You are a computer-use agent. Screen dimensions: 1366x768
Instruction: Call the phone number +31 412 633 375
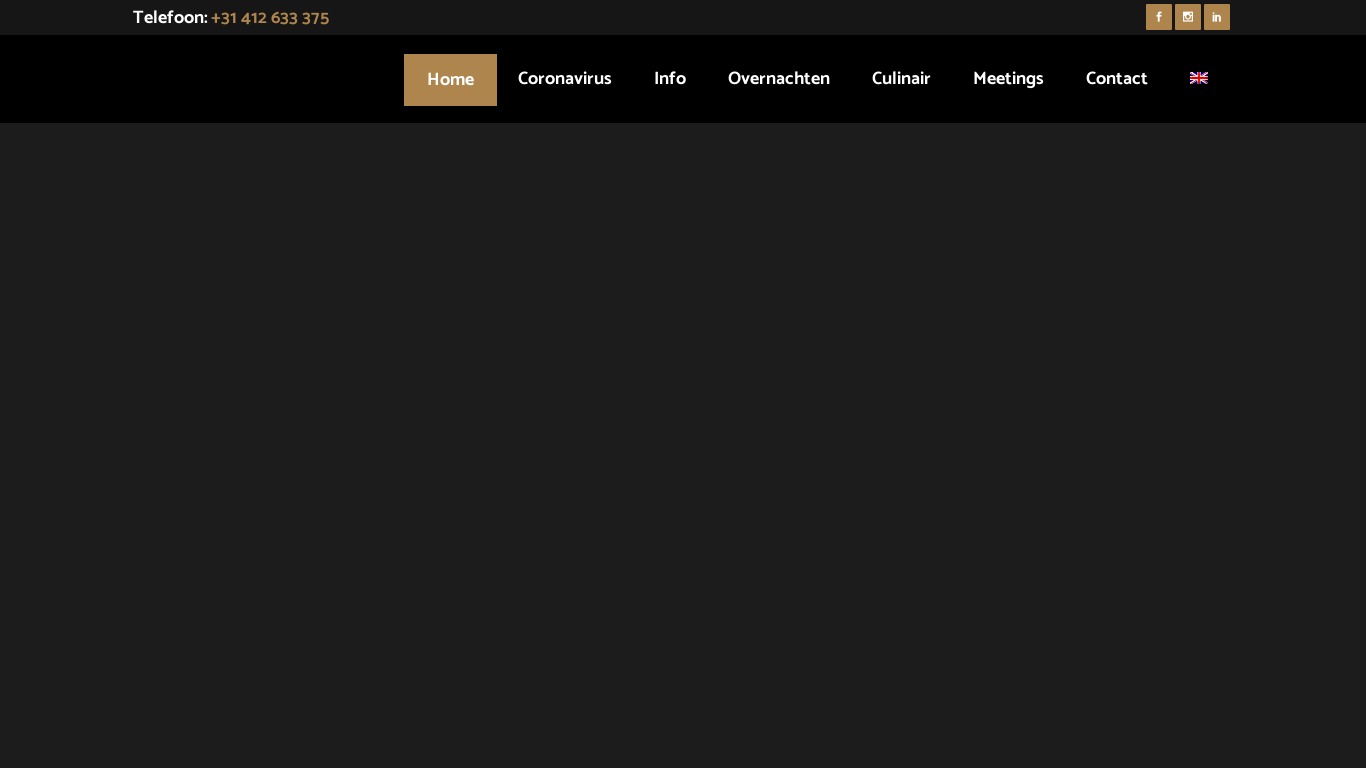(x=270, y=18)
